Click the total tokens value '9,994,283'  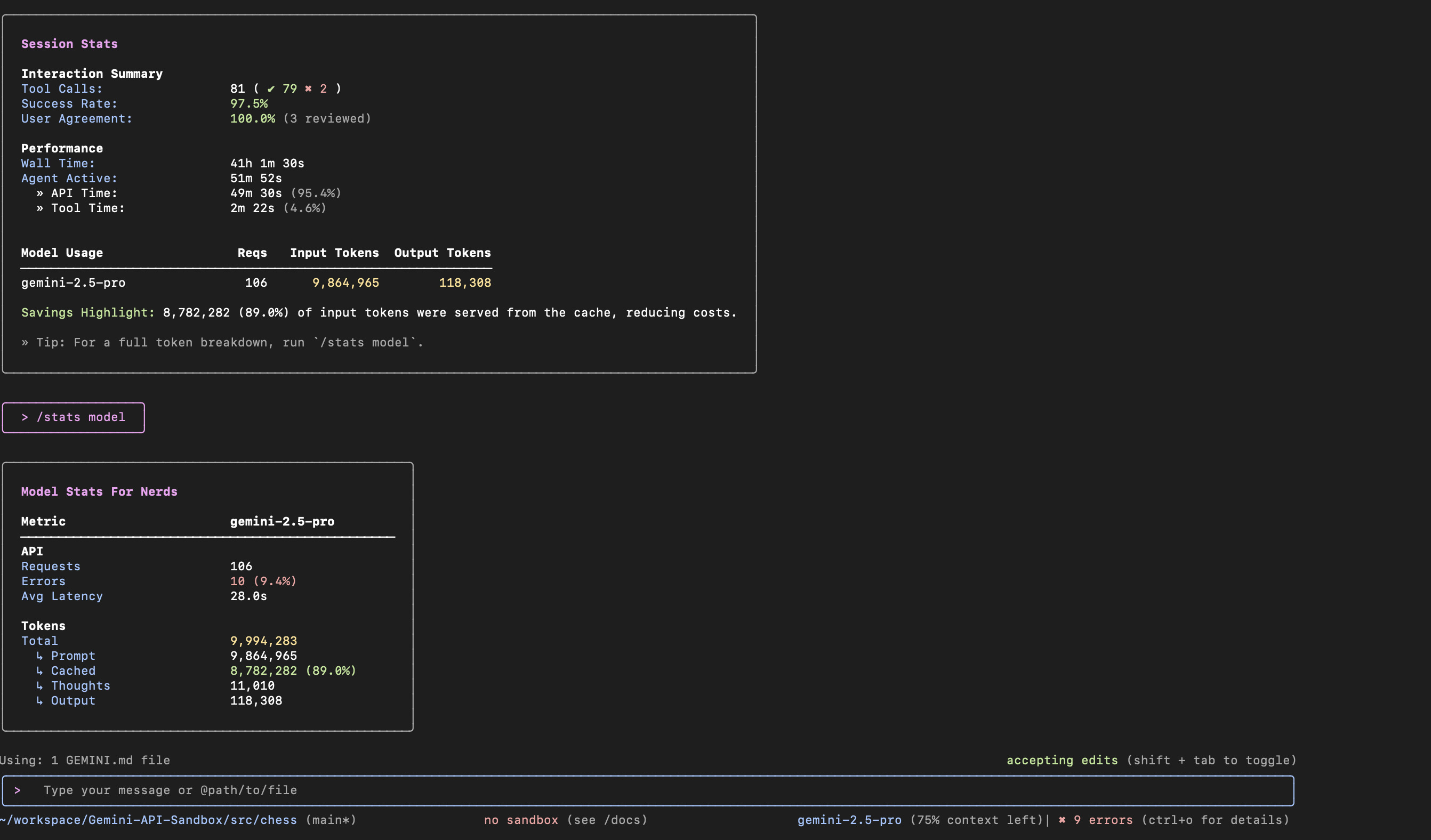pos(263,641)
